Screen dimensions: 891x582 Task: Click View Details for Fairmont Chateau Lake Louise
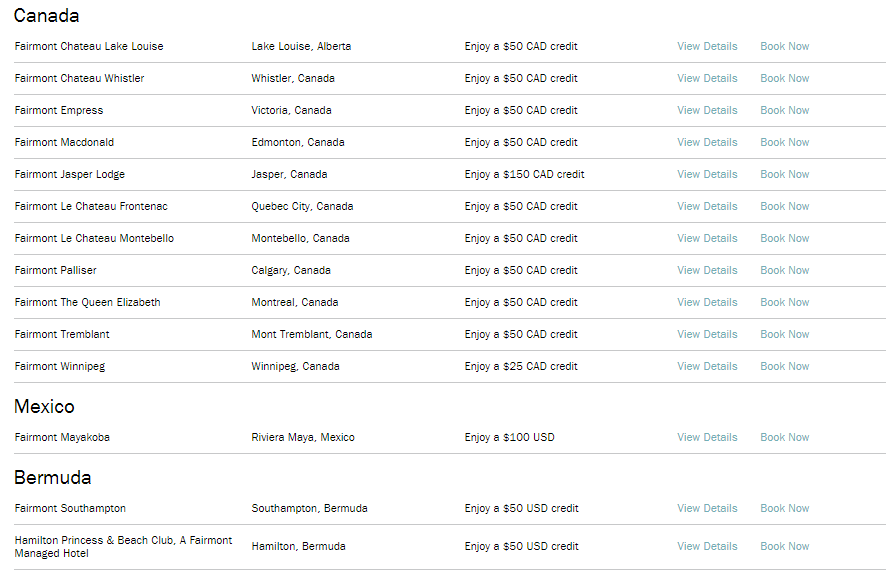coord(707,46)
